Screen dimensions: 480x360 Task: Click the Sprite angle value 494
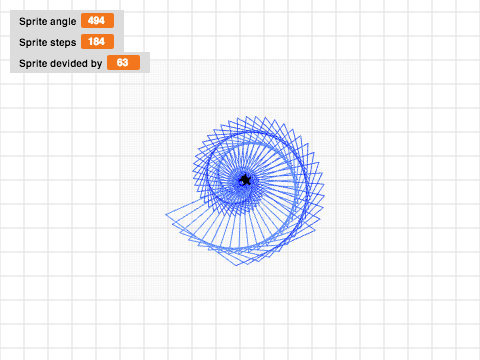pos(97,21)
